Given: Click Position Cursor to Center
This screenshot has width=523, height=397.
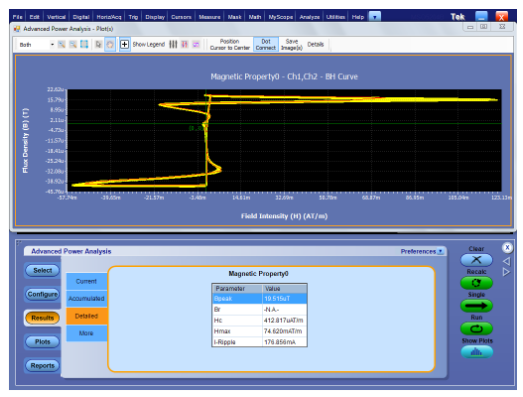Looking at the screenshot, I should click(230, 44).
